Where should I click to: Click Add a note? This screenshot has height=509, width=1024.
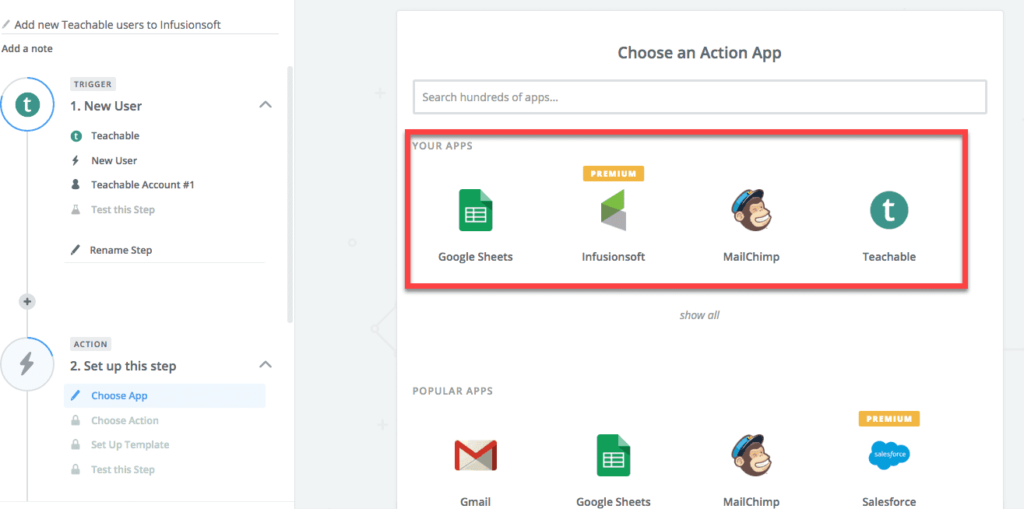pos(27,49)
